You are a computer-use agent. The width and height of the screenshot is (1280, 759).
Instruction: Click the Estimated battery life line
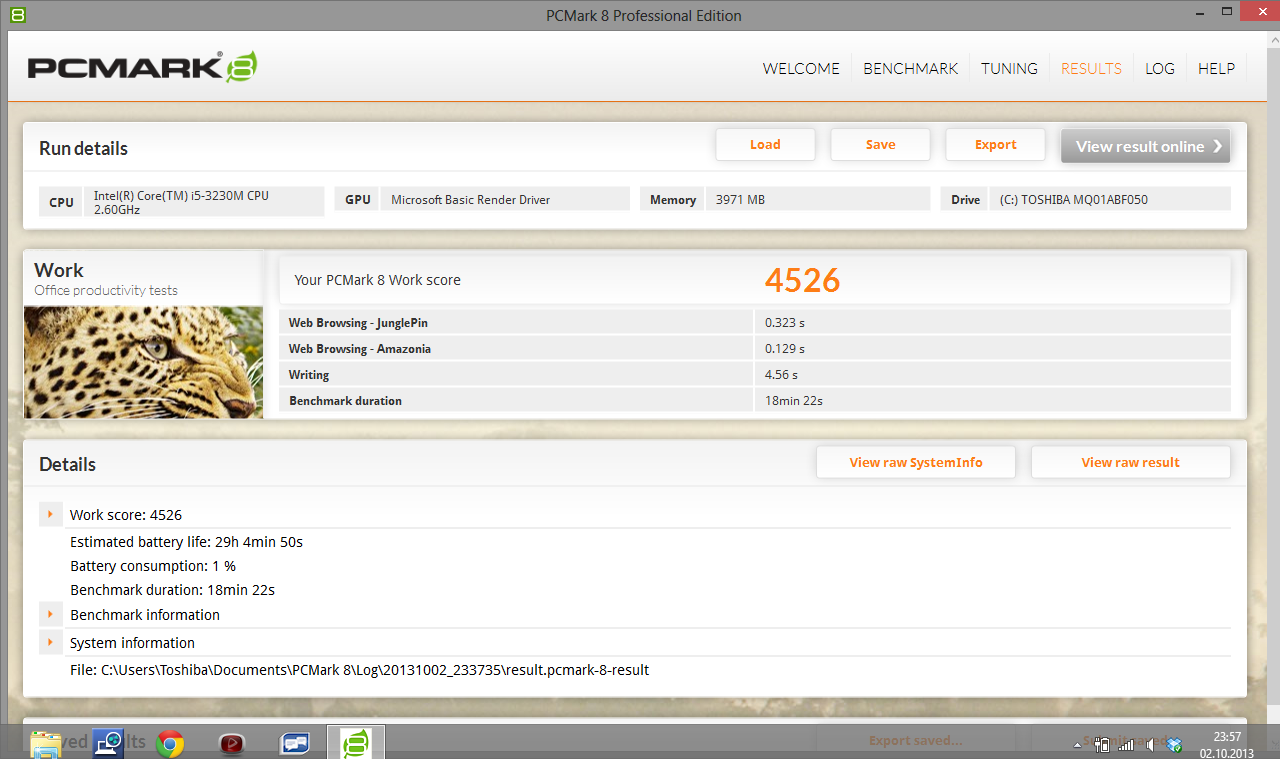click(x=186, y=542)
